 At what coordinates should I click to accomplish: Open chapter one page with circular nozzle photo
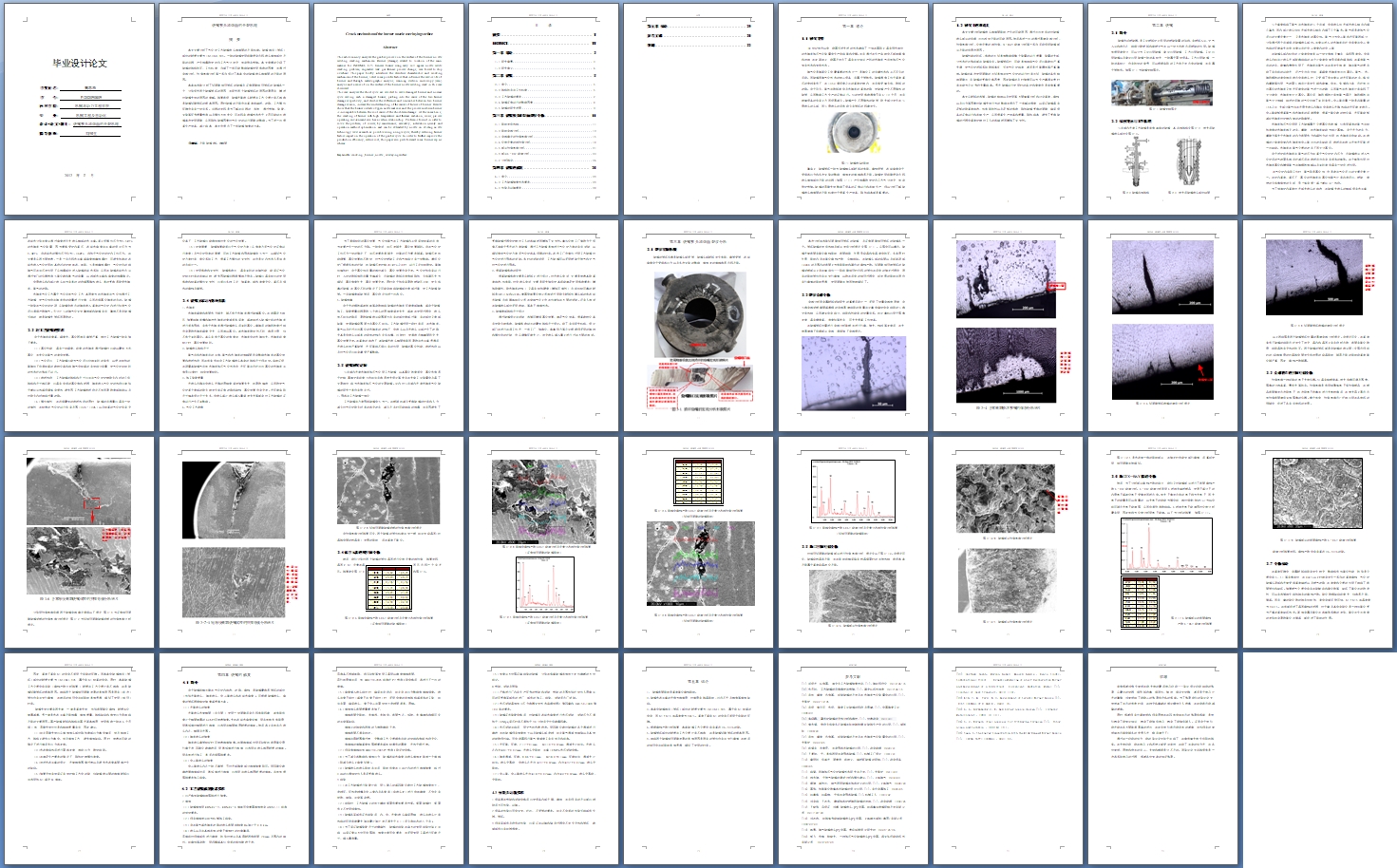[853, 109]
